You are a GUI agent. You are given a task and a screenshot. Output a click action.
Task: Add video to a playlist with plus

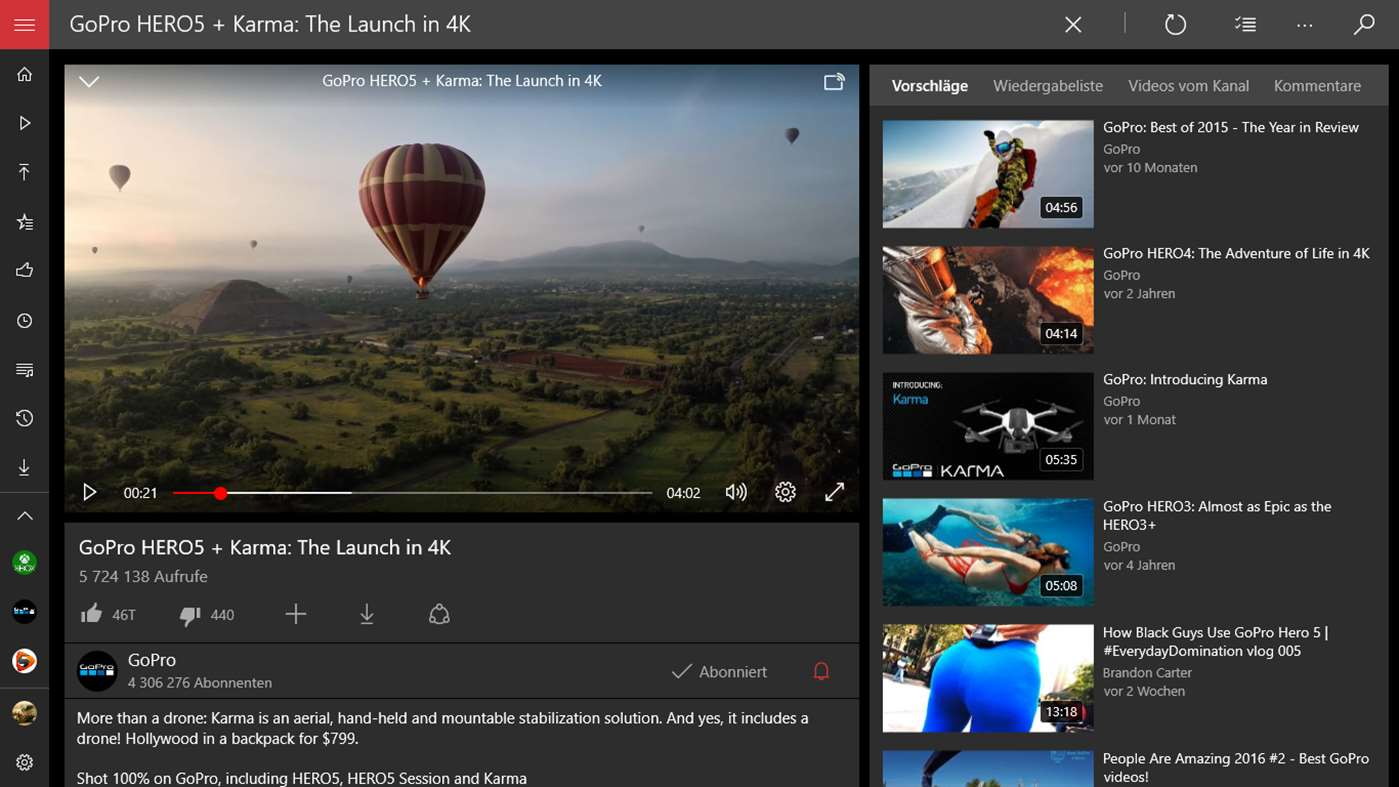(x=295, y=614)
